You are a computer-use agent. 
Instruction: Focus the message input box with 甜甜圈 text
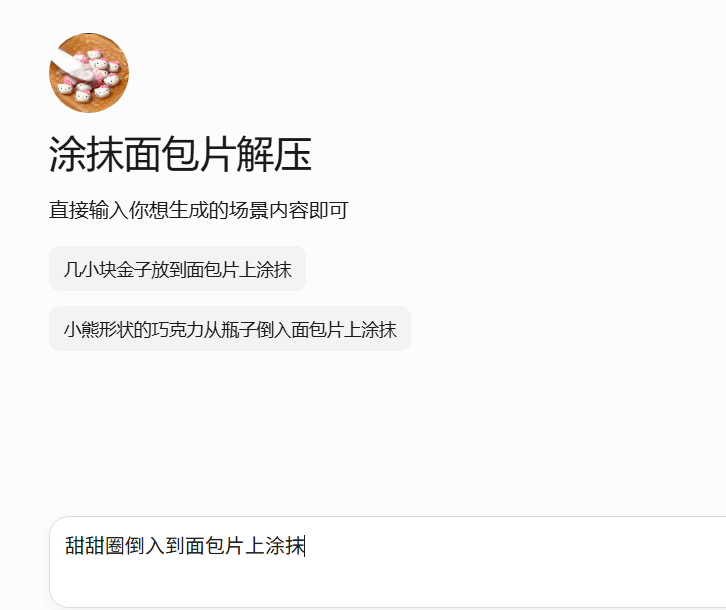coord(388,562)
